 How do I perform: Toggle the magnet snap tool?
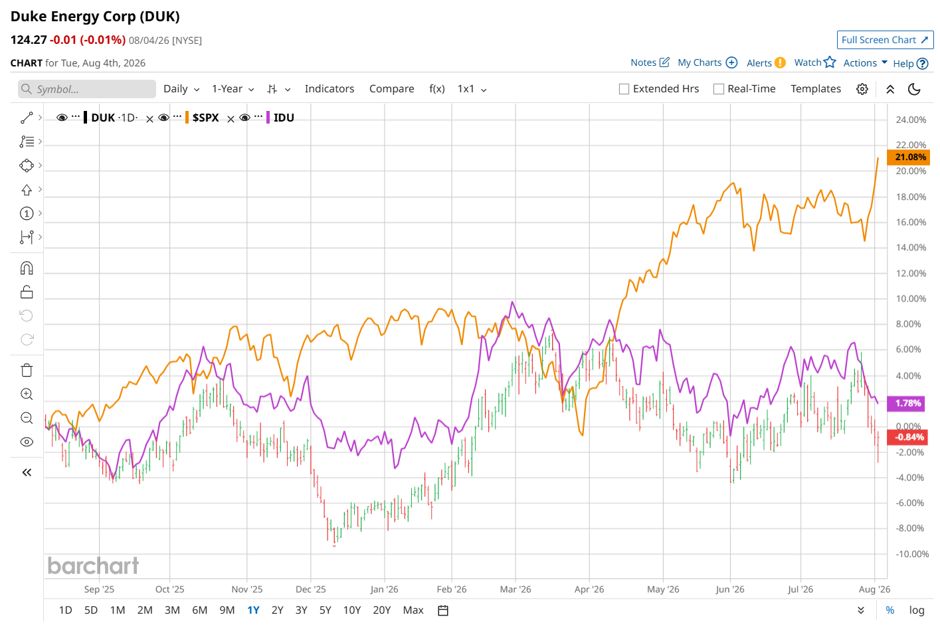pyautogui.click(x=26, y=268)
